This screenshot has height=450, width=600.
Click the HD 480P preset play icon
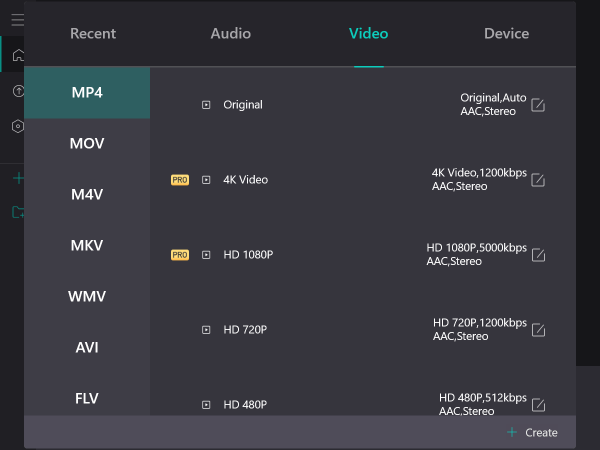206,405
